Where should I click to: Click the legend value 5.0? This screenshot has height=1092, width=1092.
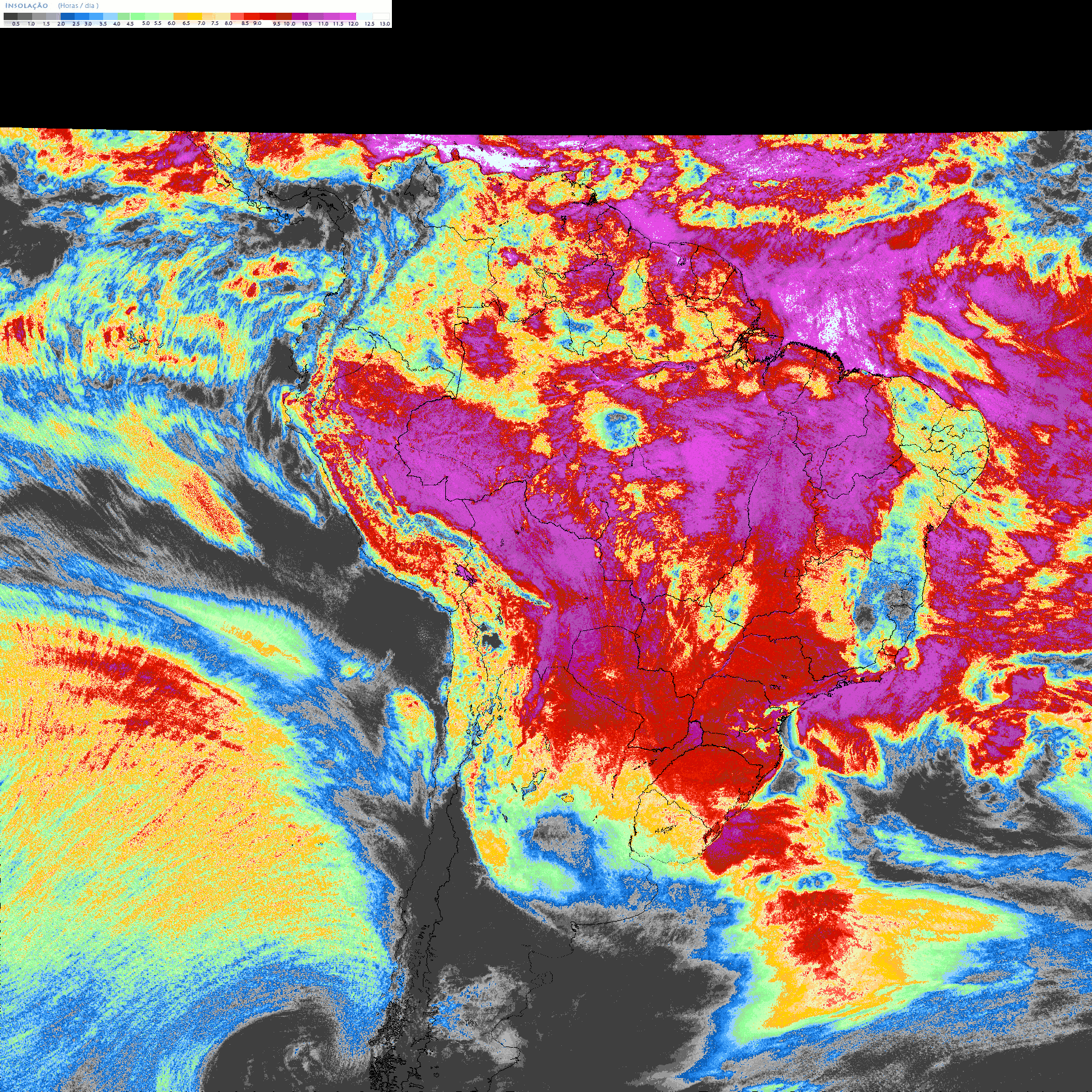click(146, 23)
